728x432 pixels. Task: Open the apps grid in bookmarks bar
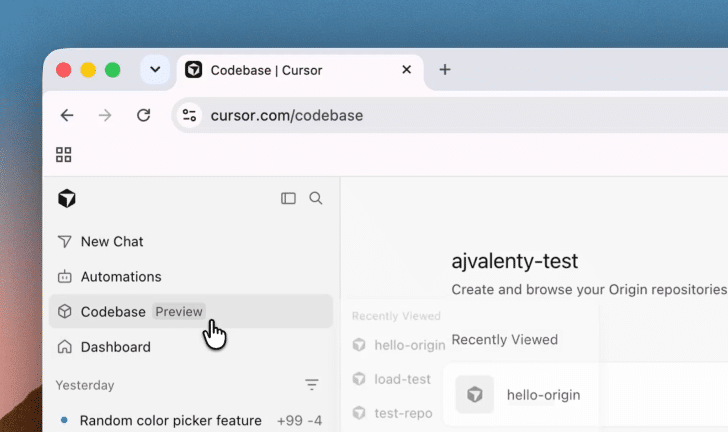coord(64,155)
